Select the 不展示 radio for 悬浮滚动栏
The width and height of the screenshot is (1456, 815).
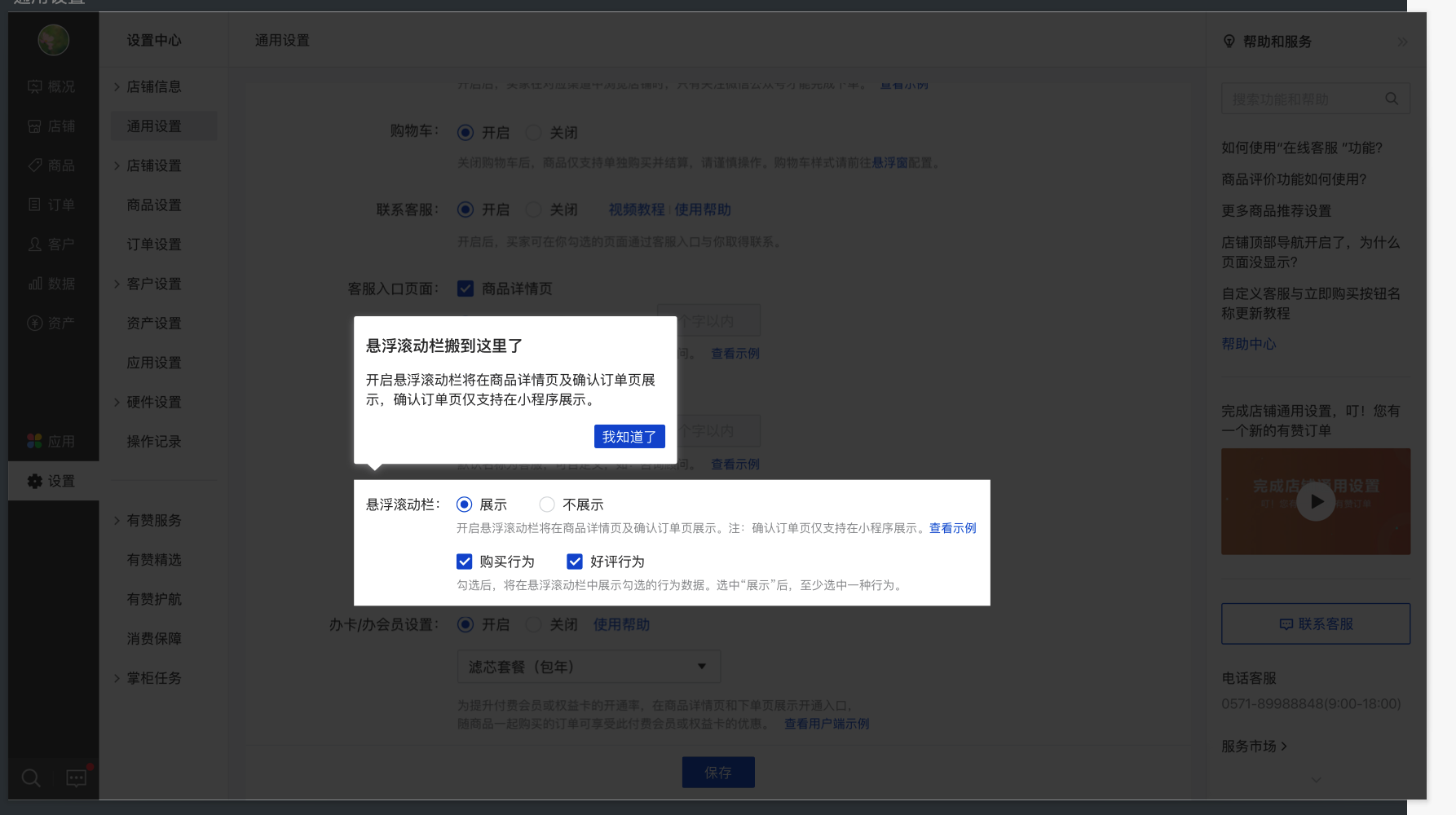(x=547, y=504)
